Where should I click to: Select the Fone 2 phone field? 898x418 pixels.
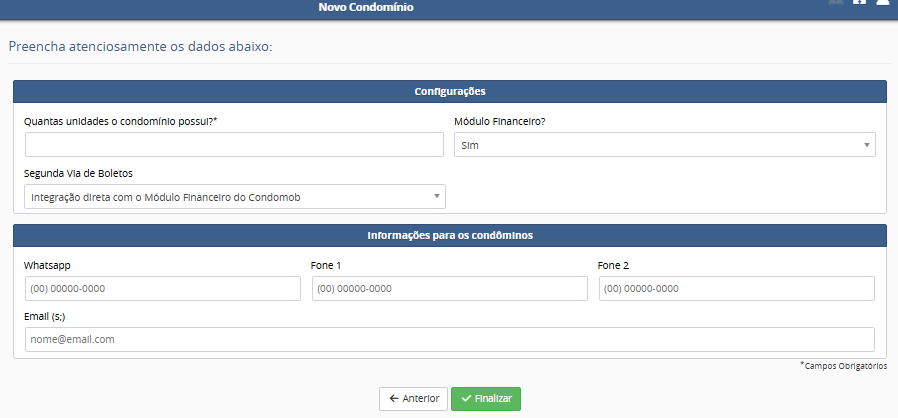point(736,289)
